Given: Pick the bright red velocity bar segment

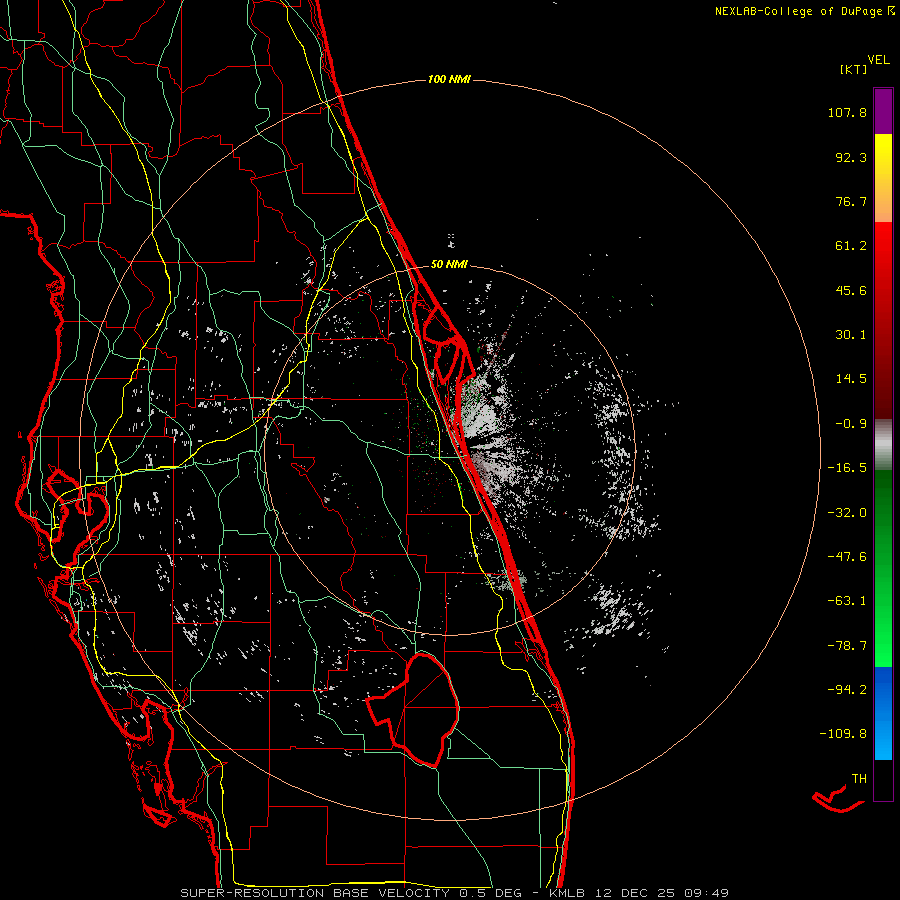Looking at the screenshot, I should coord(883,241).
